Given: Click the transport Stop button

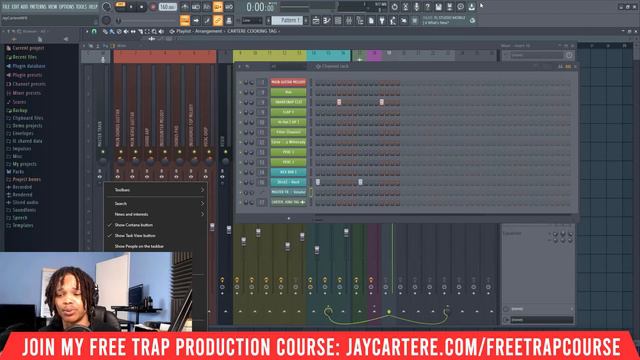Looking at the screenshot, I should click(x=142, y=7).
